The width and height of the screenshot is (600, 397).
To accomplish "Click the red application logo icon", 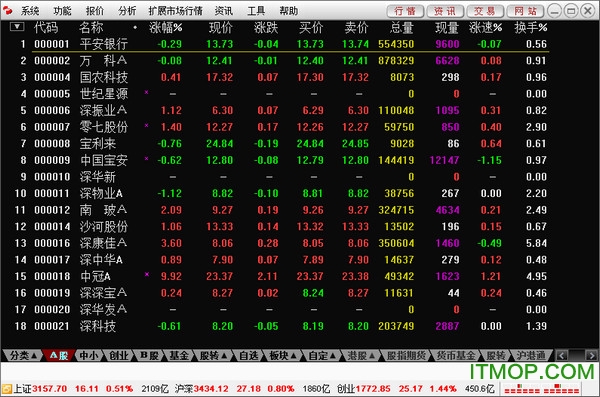I will click(x=7, y=10).
